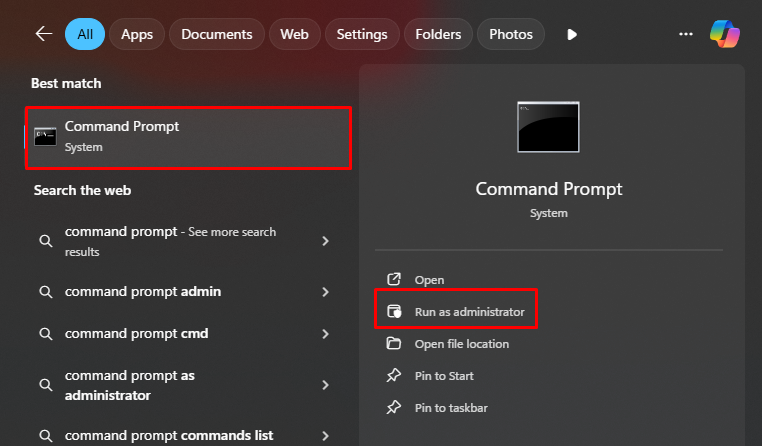Click the Pin to Start pin icon
This screenshot has height=446, width=762.
coord(394,376)
